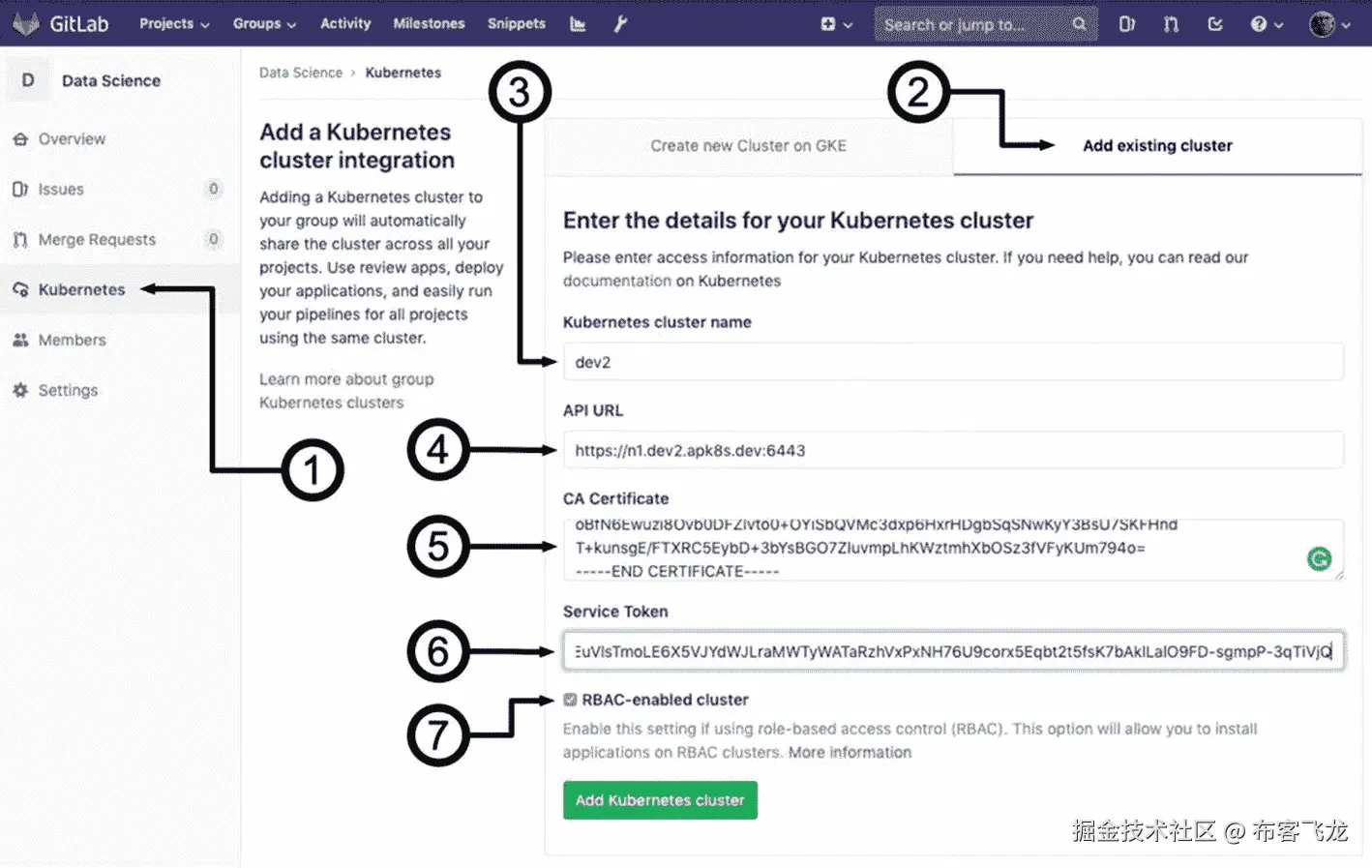Open Learn more about group Kubernetes clusters
This screenshot has height=868, width=1372.
click(x=346, y=391)
